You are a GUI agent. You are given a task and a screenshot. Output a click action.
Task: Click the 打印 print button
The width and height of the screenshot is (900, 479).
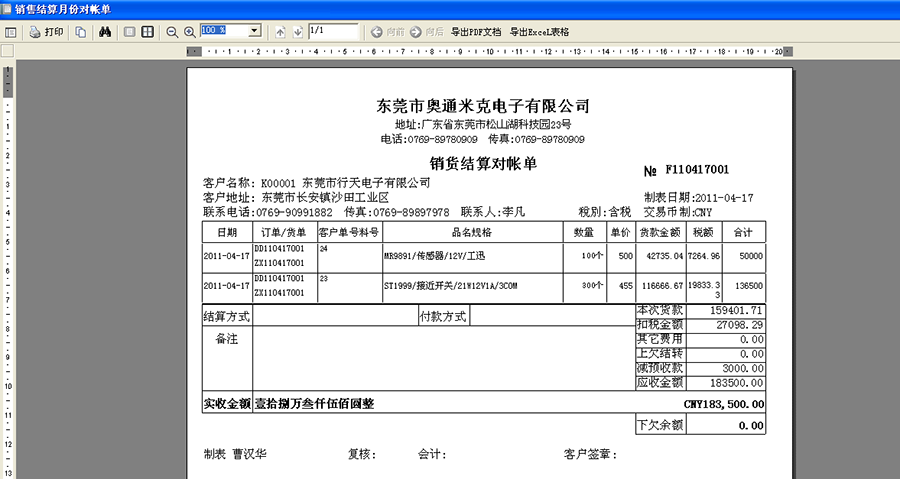[46, 32]
